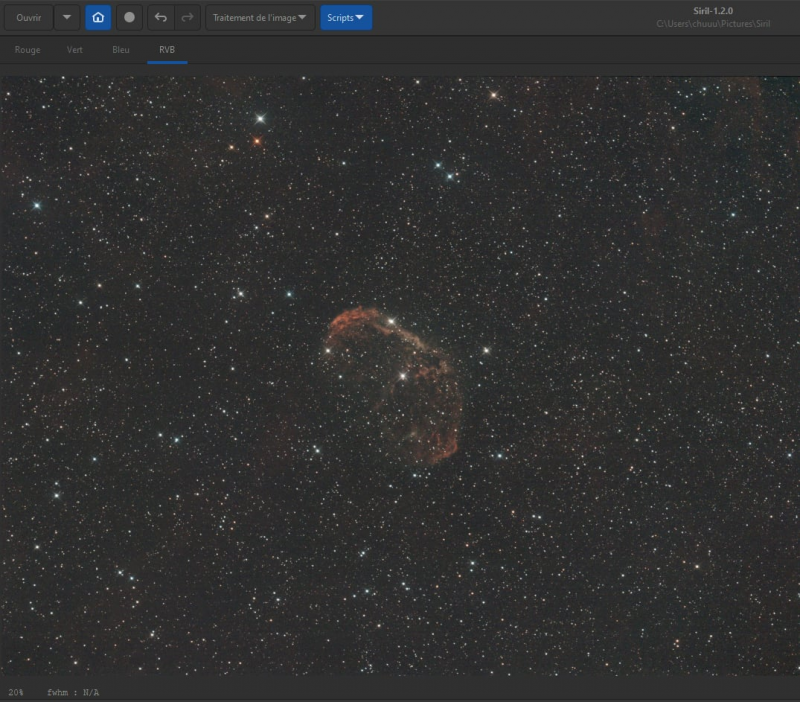Switch to the Vert channel tab
The height and width of the screenshot is (702, 800).
[x=74, y=50]
